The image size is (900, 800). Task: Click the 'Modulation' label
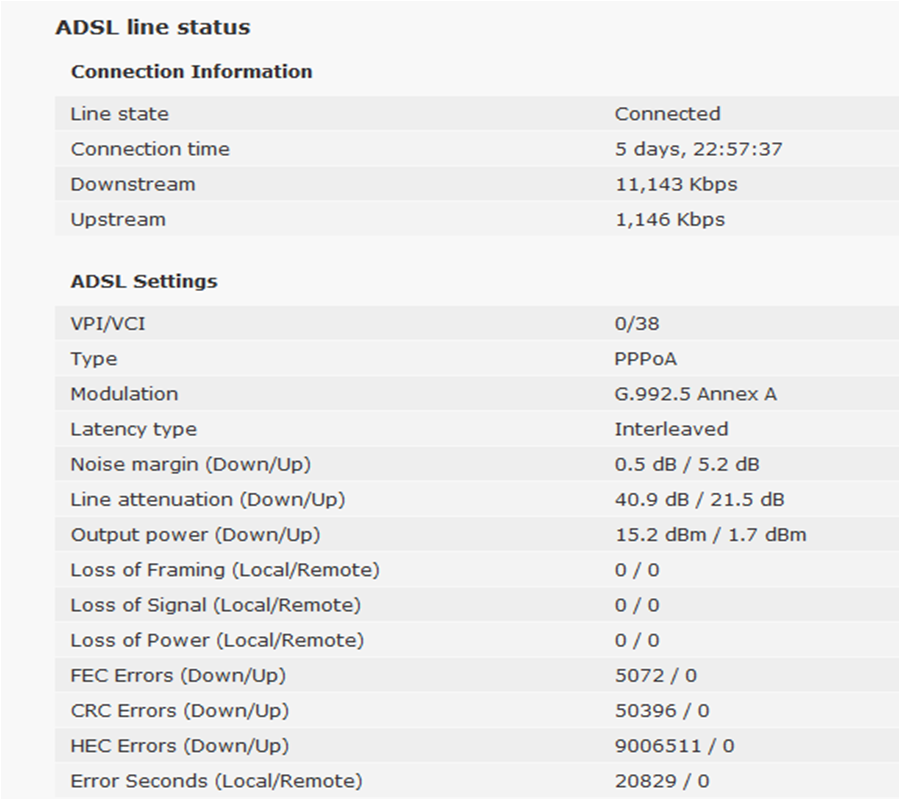[x=124, y=394]
